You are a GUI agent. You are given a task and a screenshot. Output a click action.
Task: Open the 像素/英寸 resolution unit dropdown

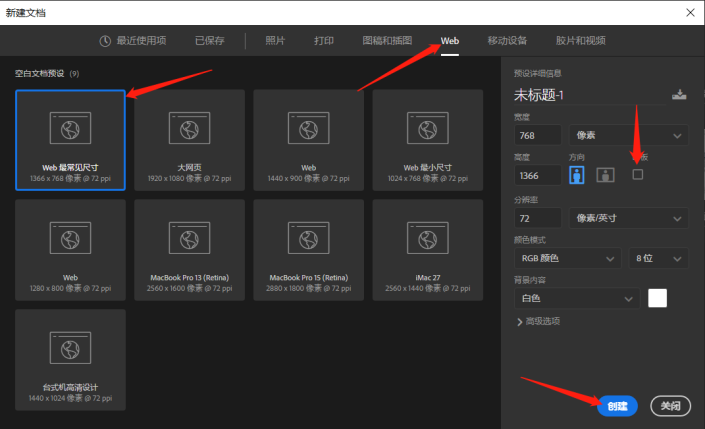[628, 217]
